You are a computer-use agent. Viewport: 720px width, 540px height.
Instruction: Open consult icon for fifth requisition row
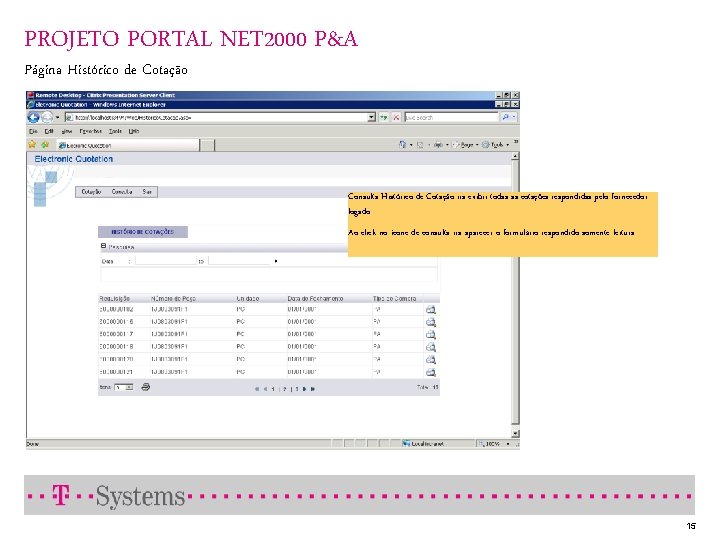(431, 360)
